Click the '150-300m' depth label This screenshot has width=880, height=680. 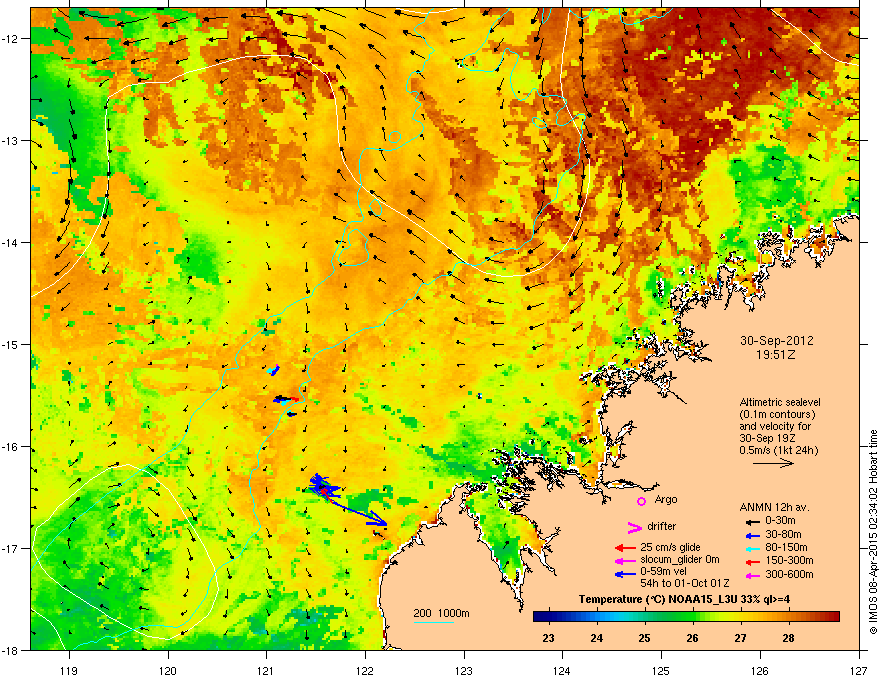[x=789, y=560]
